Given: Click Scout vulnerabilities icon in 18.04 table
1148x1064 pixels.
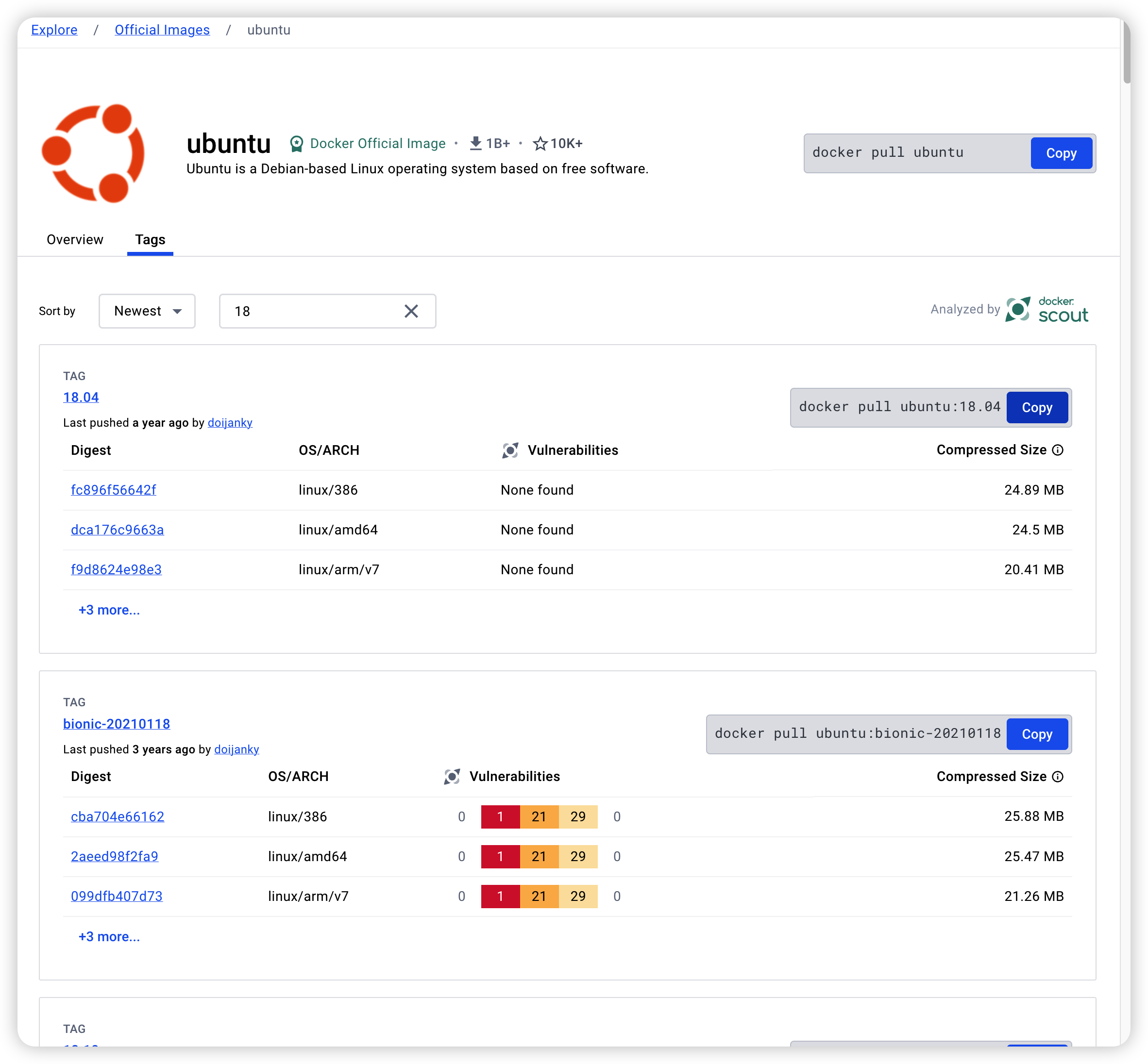Looking at the screenshot, I should click(510, 450).
